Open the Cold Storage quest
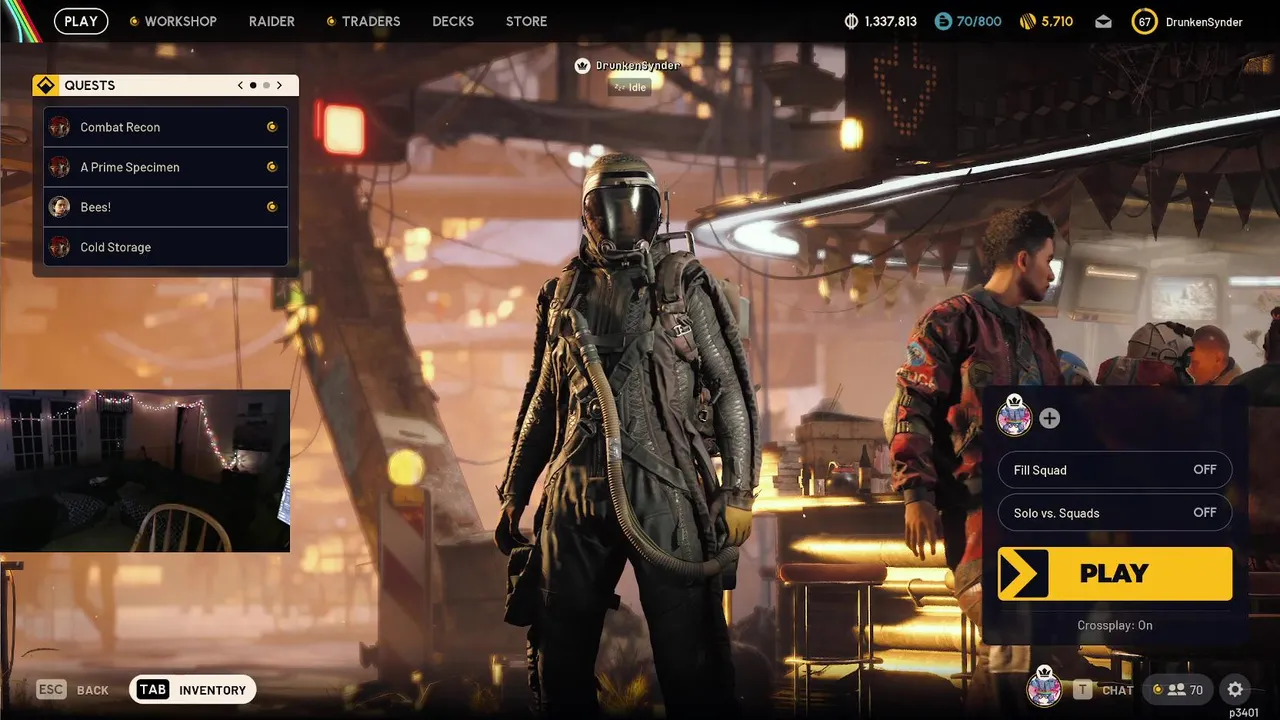 tap(166, 247)
